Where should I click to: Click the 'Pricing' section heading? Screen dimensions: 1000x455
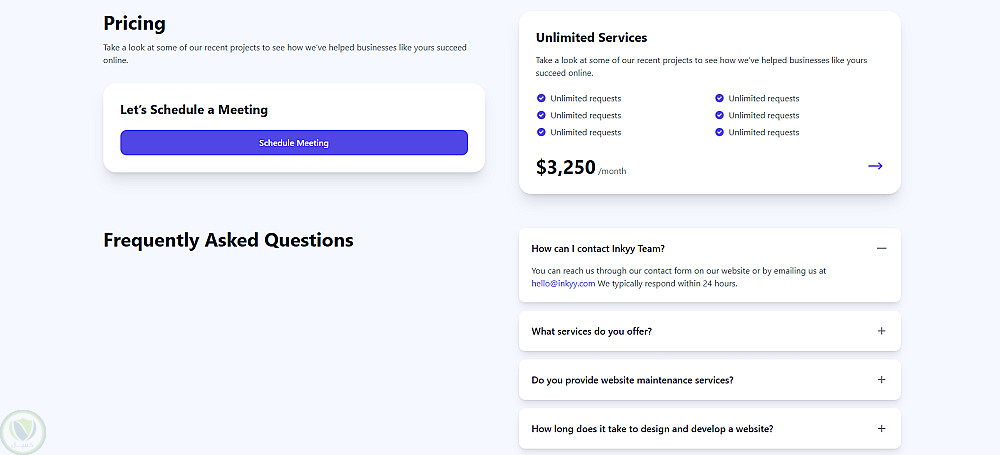click(x=134, y=24)
